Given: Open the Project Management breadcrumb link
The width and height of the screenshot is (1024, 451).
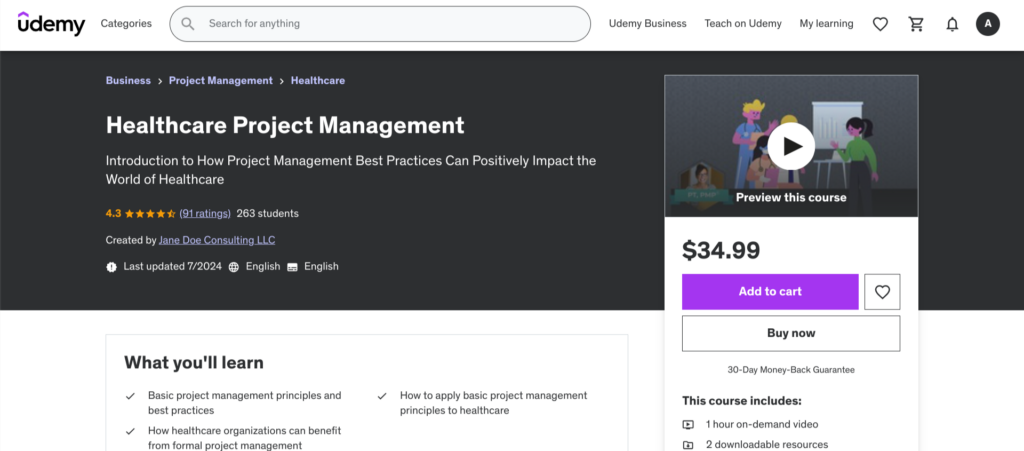Looking at the screenshot, I should tap(220, 81).
